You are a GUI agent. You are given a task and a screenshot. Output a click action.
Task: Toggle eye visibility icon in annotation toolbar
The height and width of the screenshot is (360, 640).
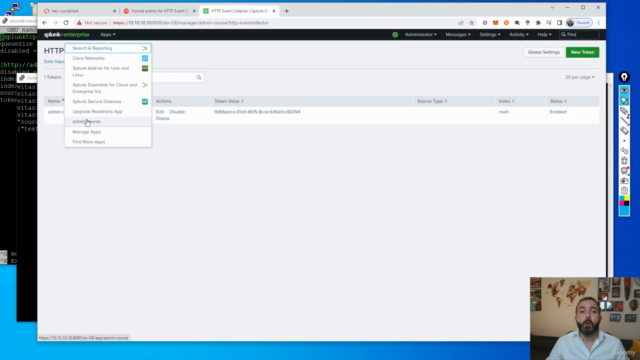[624, 91]
